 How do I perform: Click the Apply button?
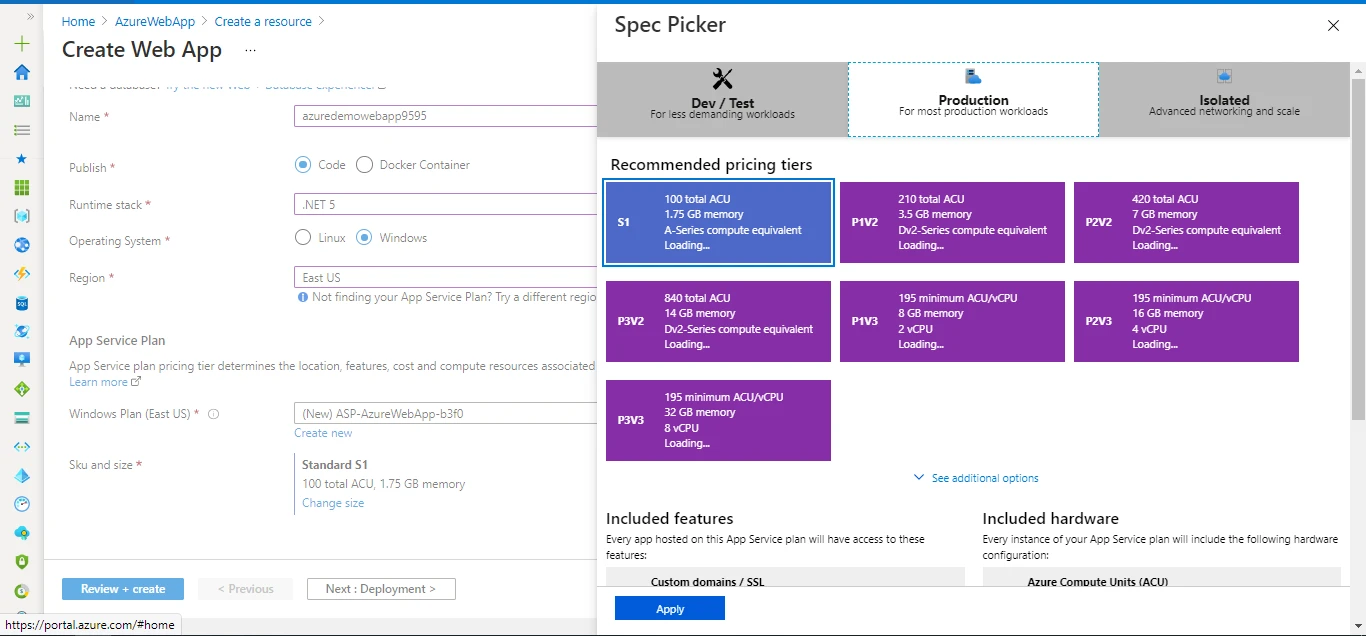669,608
